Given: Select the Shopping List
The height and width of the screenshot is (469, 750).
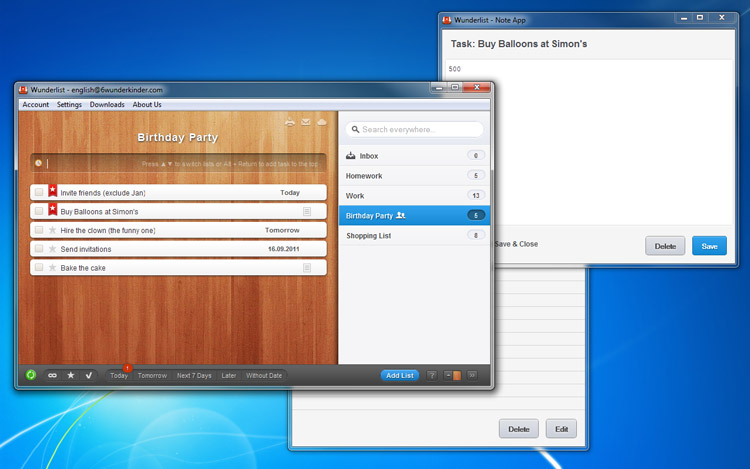Looking at the screenshot, I should [414, 236].
